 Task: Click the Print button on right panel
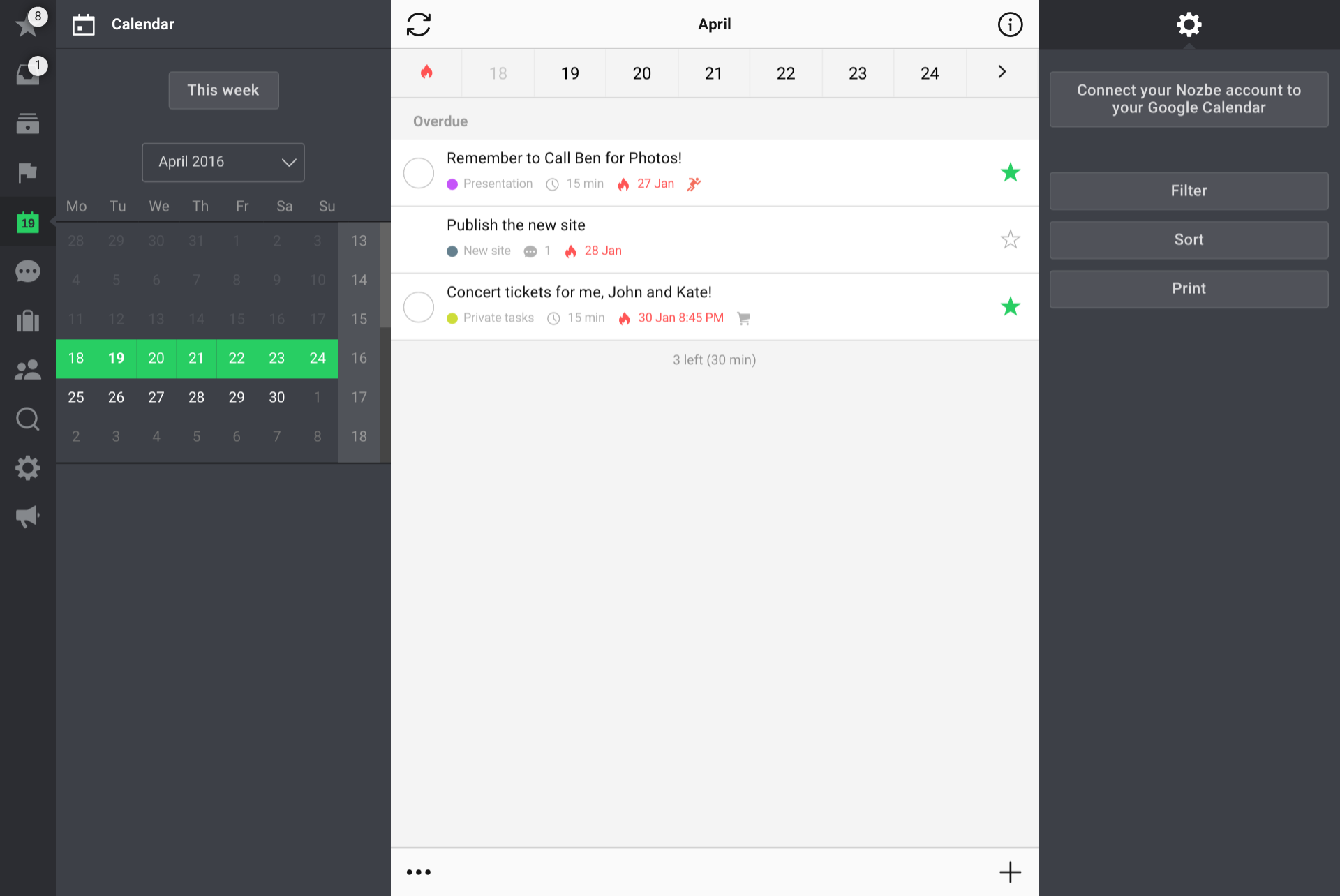pos(1189,288)
